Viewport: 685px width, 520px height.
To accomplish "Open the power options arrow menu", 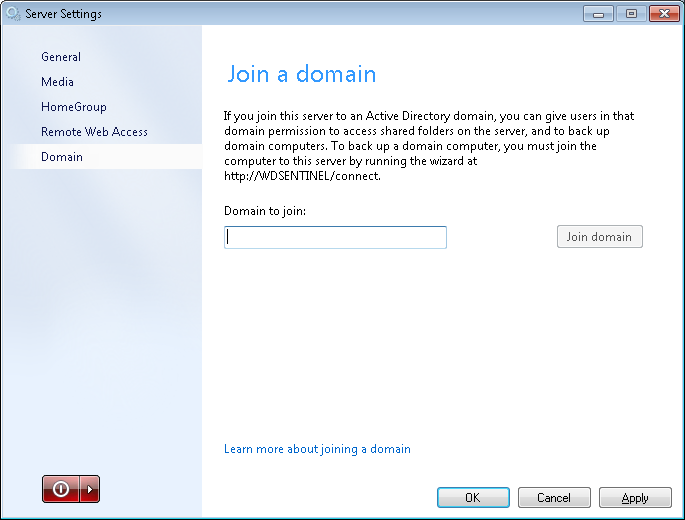I will point(90,489).
